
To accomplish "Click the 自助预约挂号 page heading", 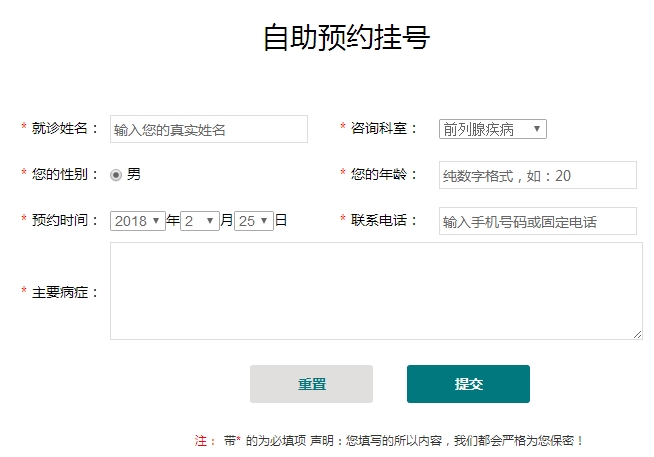I will point(346,37).
